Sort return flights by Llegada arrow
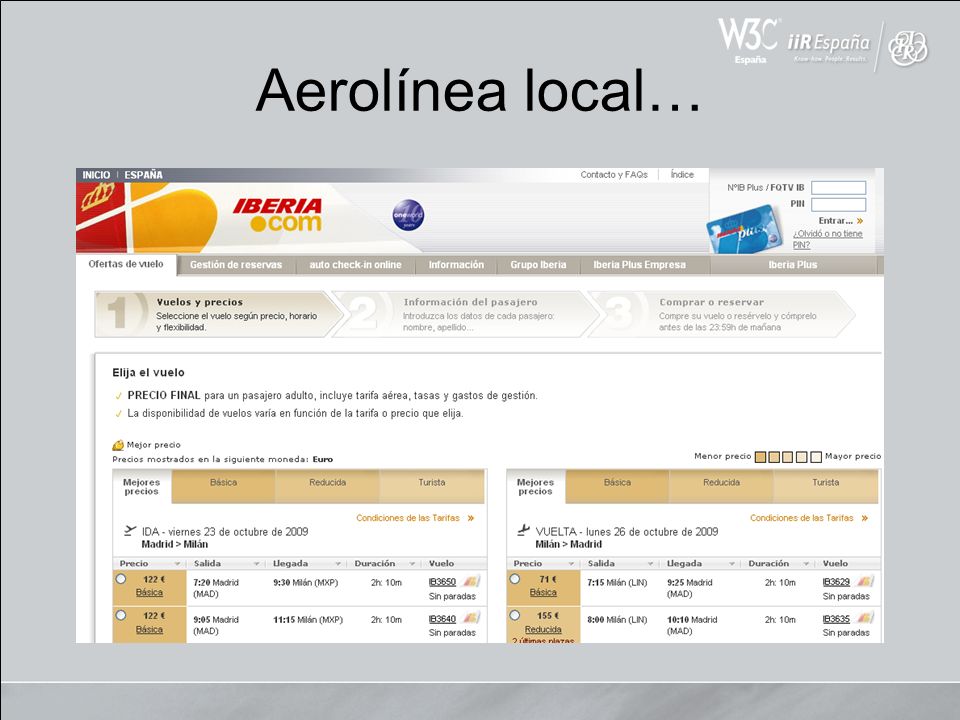960x720 pixels. click(731, 564)
